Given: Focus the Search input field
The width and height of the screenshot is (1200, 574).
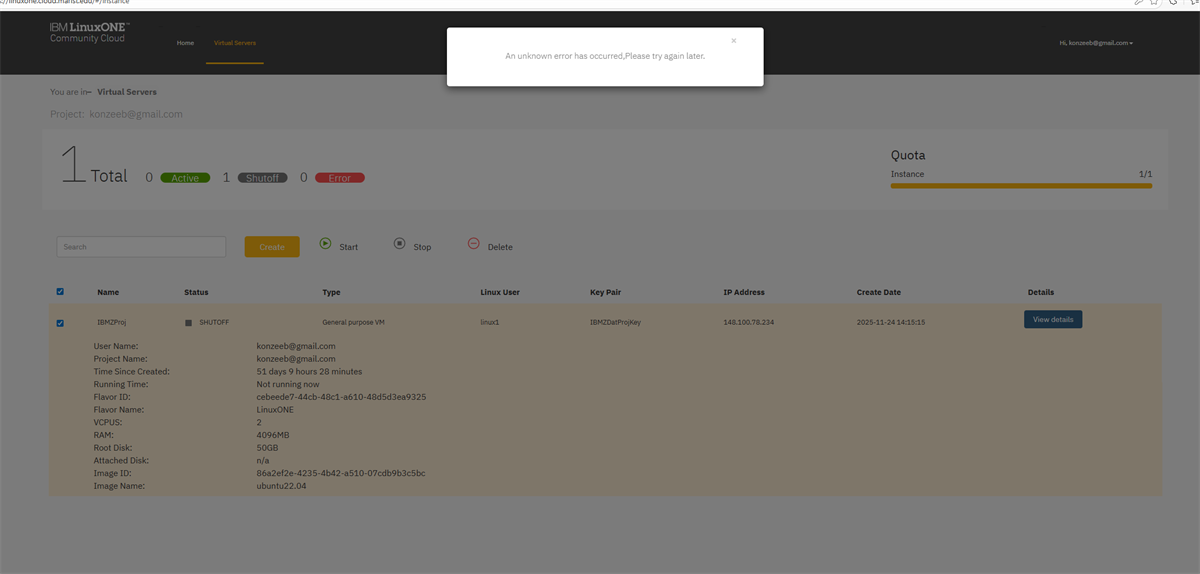Looking at the screenshot, I should (x=141, y=246).
